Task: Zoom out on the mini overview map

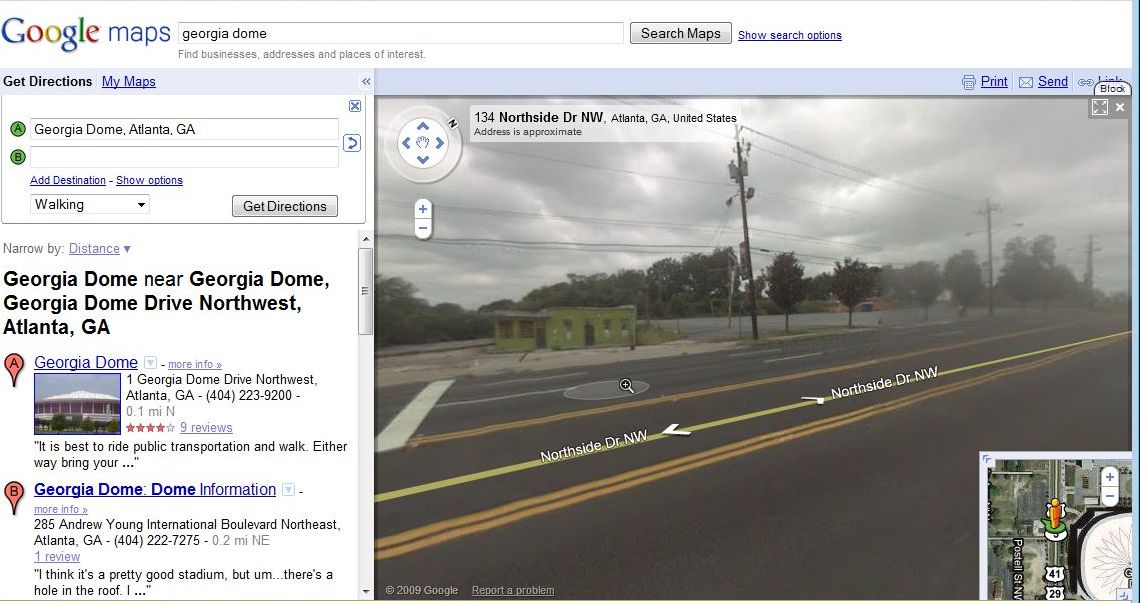Action: pyautogui.click(x=1109, y=497)
